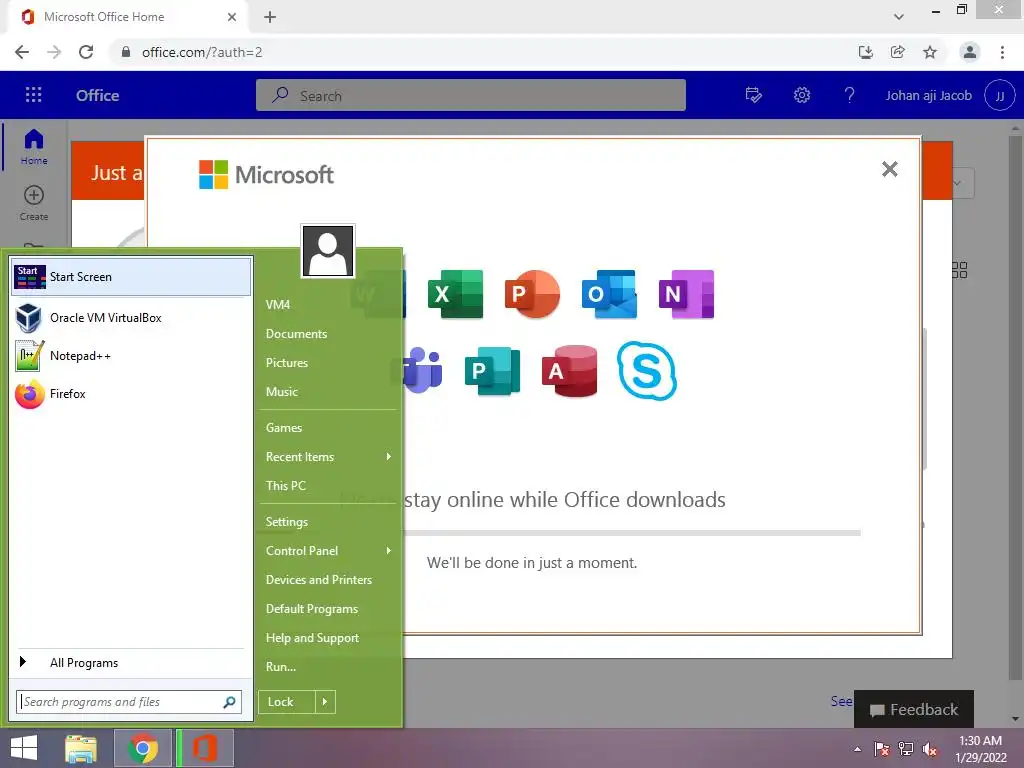Click the Feedback button
This screenshot has height=768, width=1024.
click(914, 709)
